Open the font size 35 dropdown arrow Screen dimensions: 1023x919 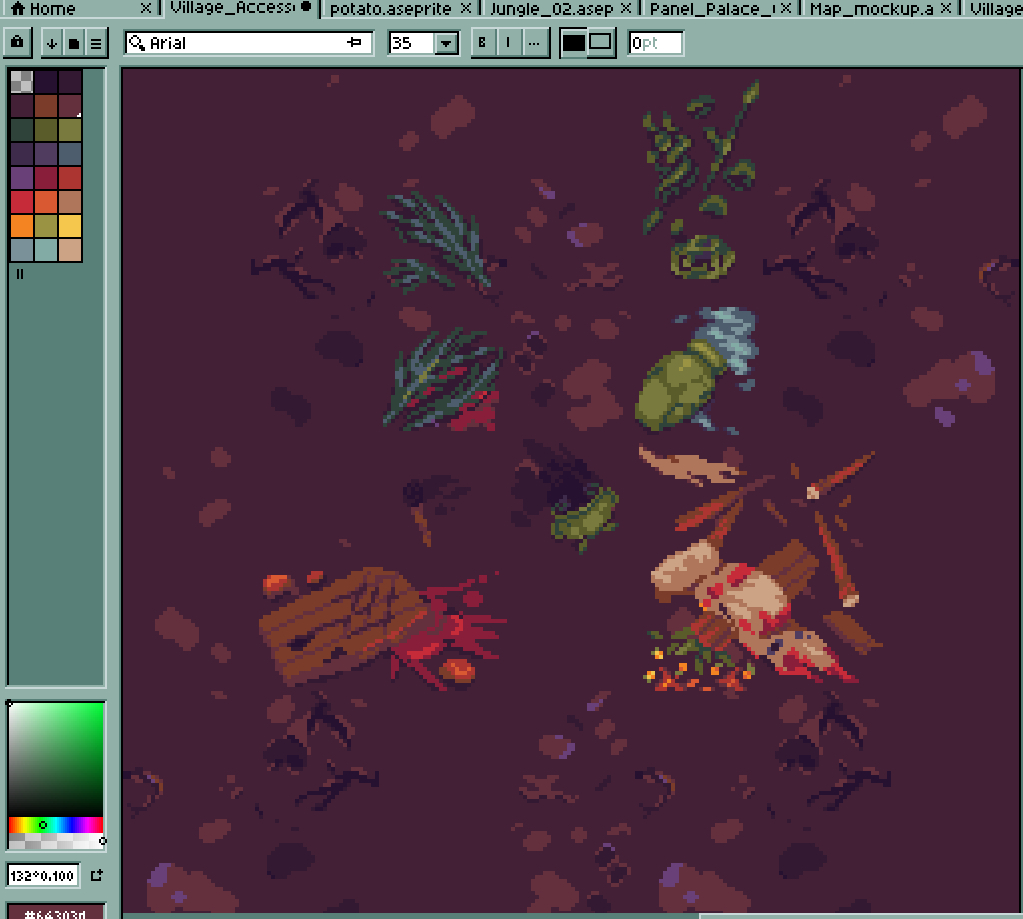pos(446,44)
